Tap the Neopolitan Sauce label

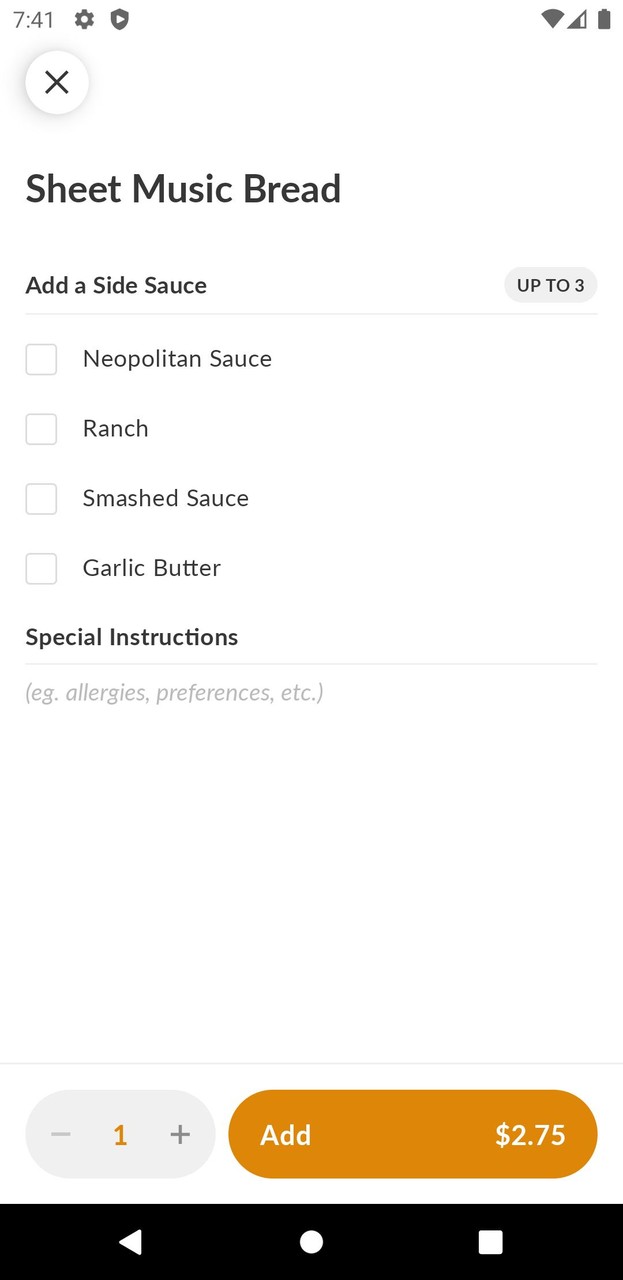click(177, 359)
